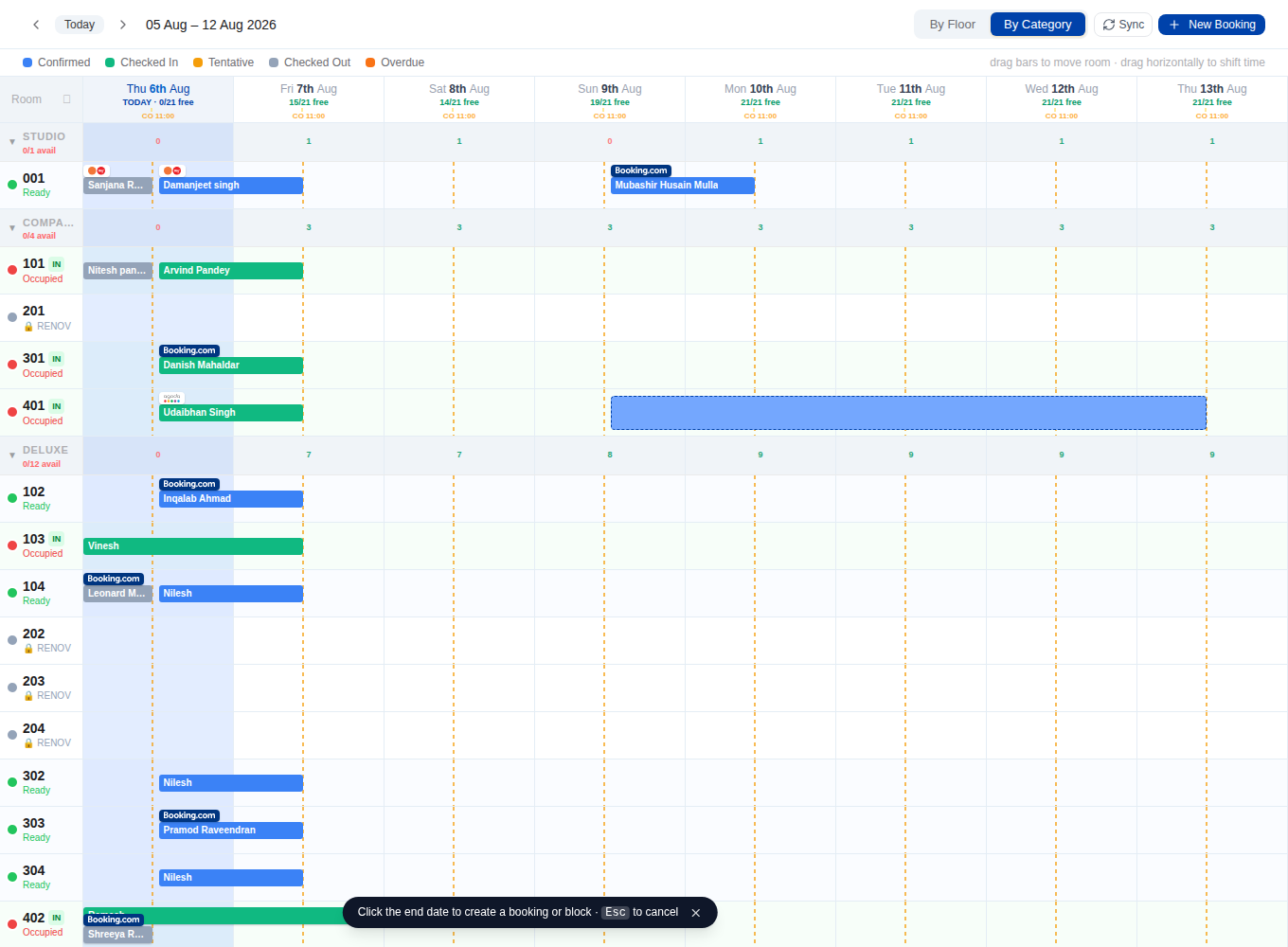The image size is (1288, 947).
Task: Select Wed 12th Aug column header
Action: tap(1062, 99)
